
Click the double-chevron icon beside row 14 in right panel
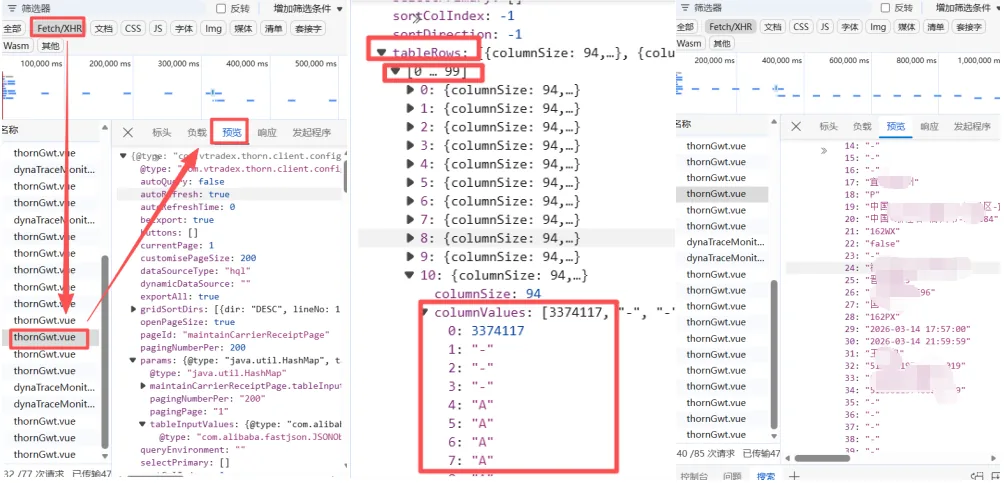pos(824,151)
